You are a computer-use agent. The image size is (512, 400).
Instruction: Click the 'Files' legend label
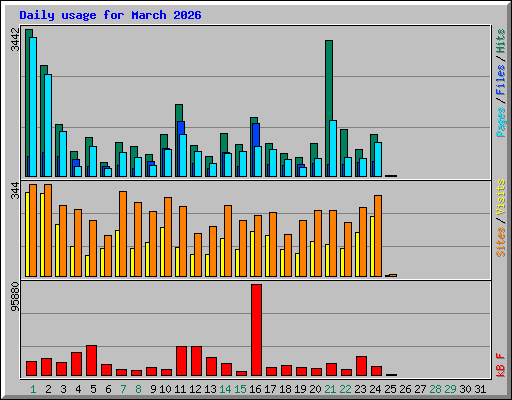tap(501, 80)
